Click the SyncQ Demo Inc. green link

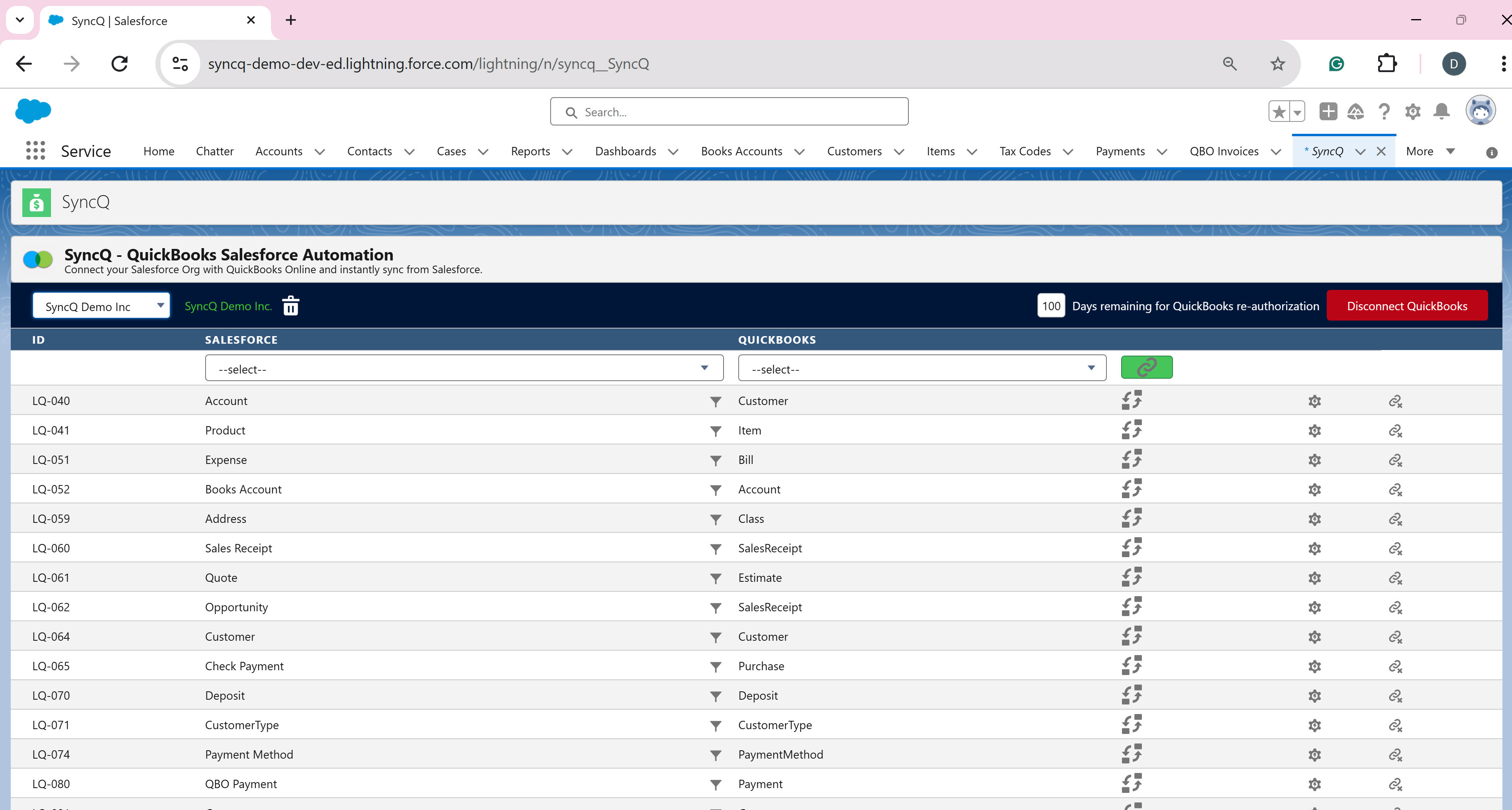click(x=228, y=305)
